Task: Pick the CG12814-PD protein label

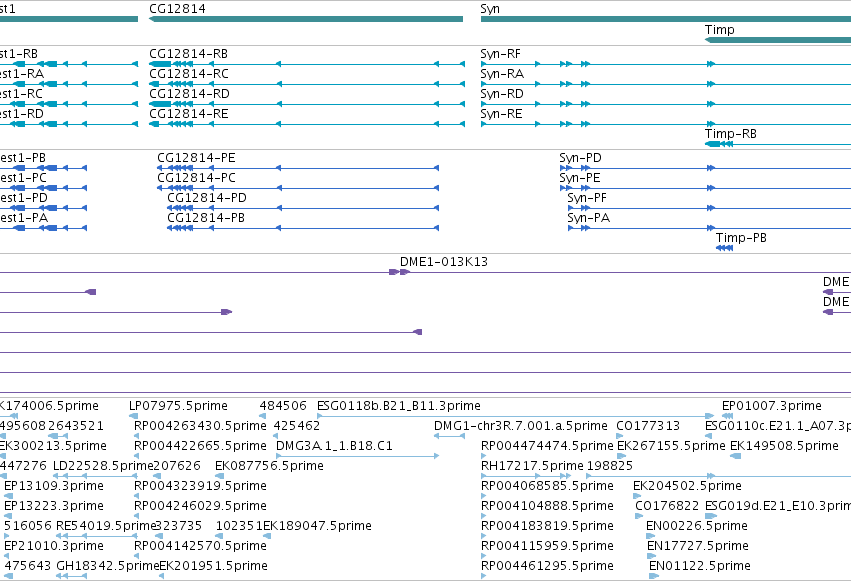Action: click(207, 198)
